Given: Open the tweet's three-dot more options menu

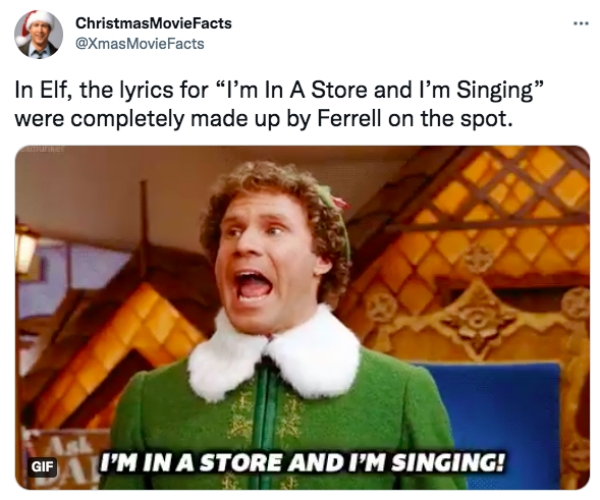Looking at the screenshot, I should click(x=580, y=24).
